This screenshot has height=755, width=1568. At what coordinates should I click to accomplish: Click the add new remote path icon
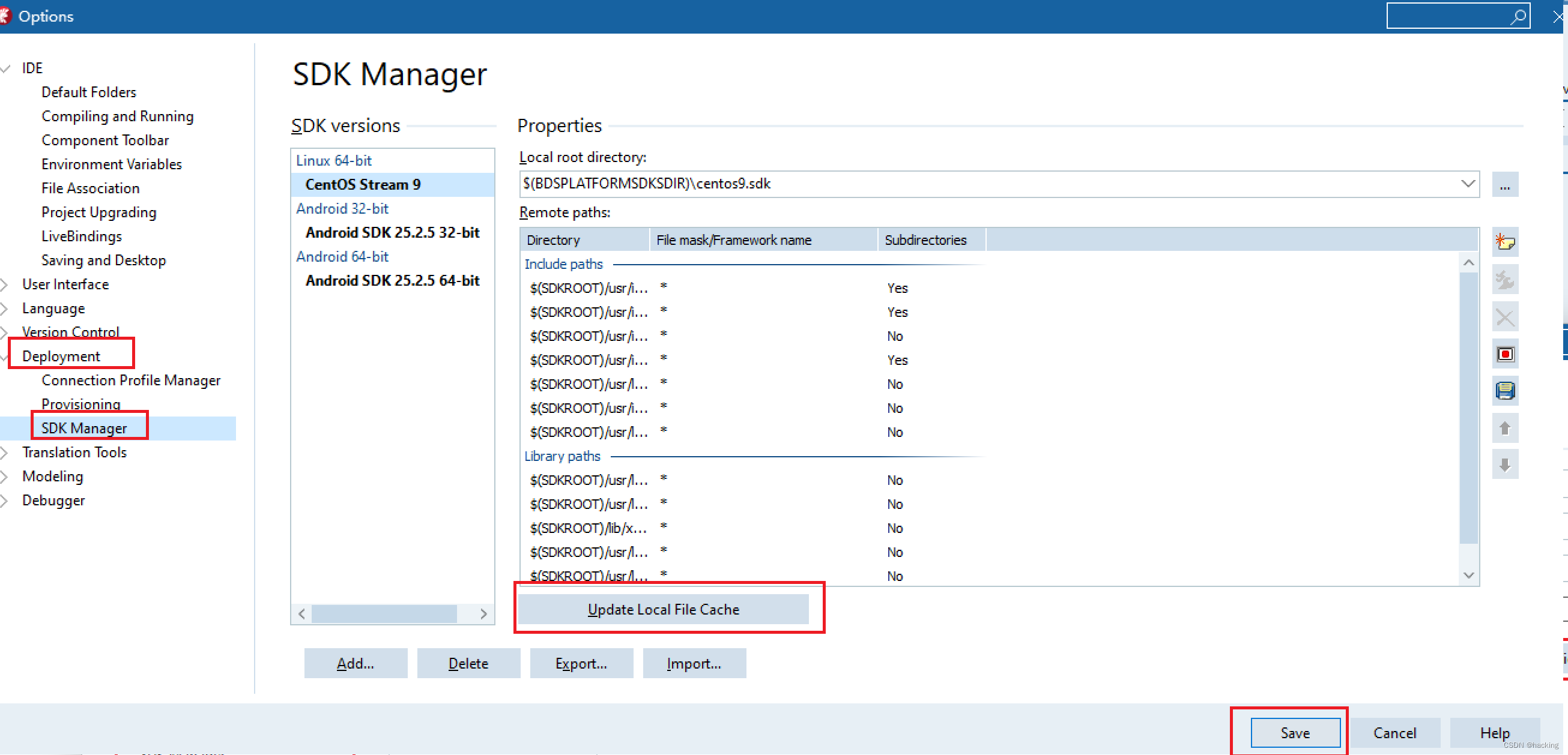click(x=1505, y=242)
